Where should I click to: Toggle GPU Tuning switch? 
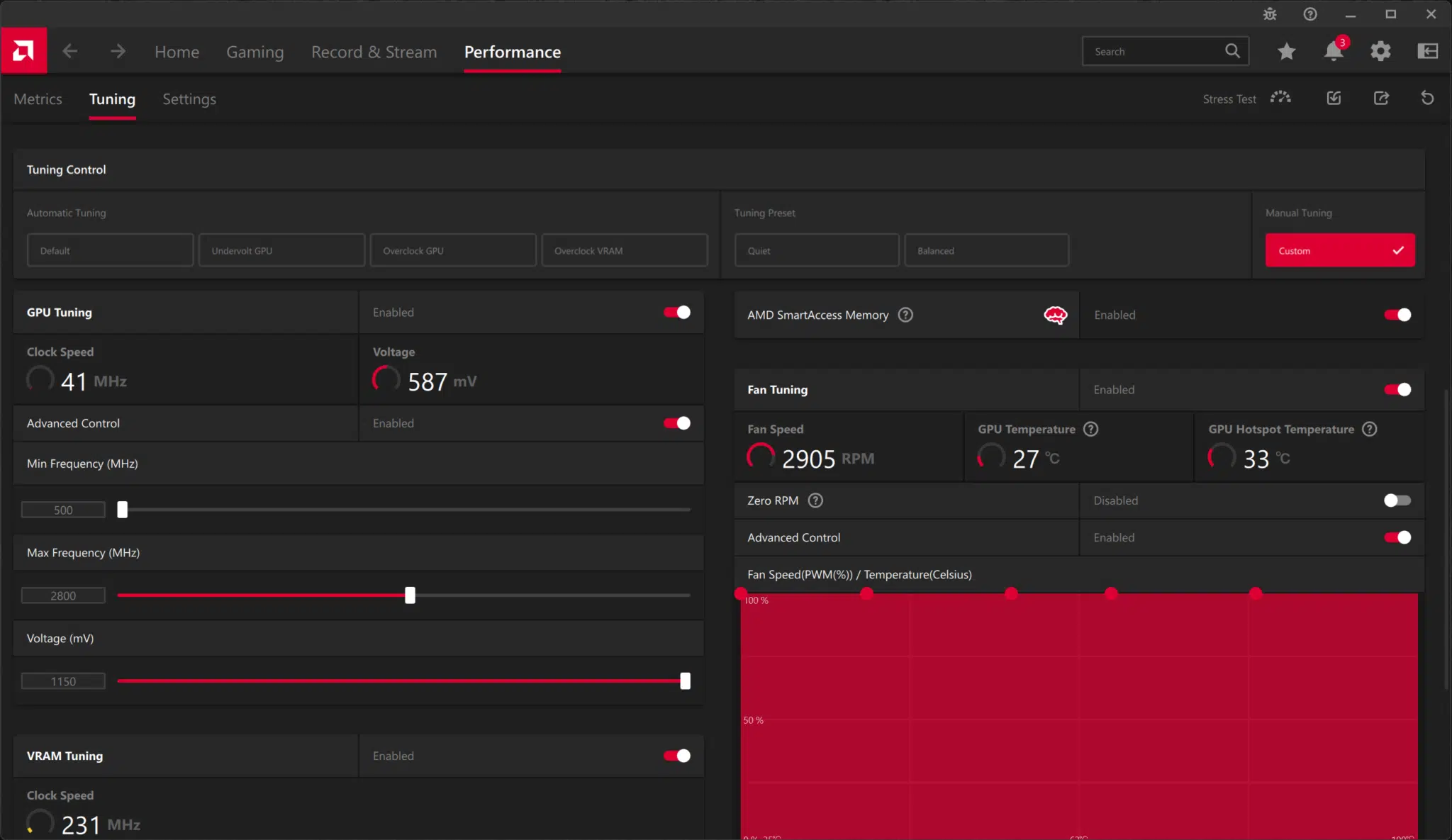coord(677,312)
